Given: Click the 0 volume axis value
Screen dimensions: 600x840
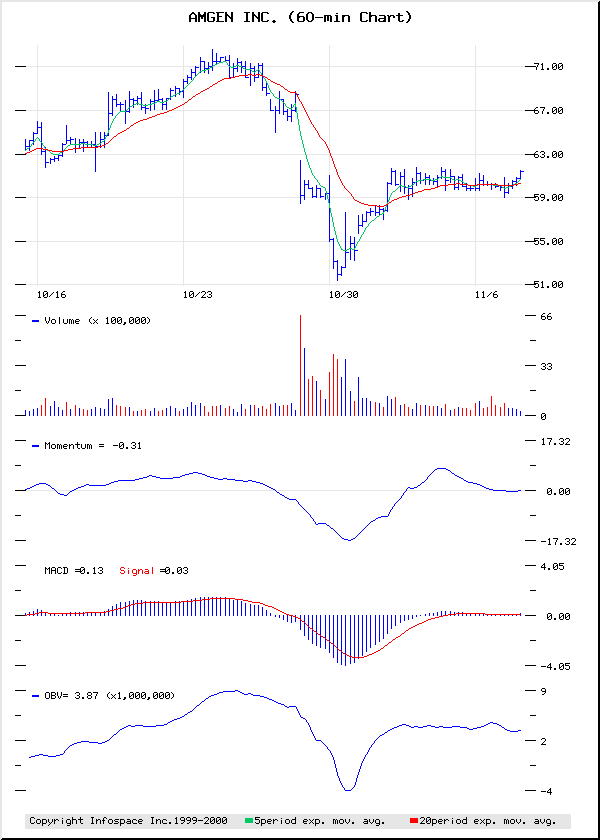Looking at the screenshot, I should (x=543, y=417).
